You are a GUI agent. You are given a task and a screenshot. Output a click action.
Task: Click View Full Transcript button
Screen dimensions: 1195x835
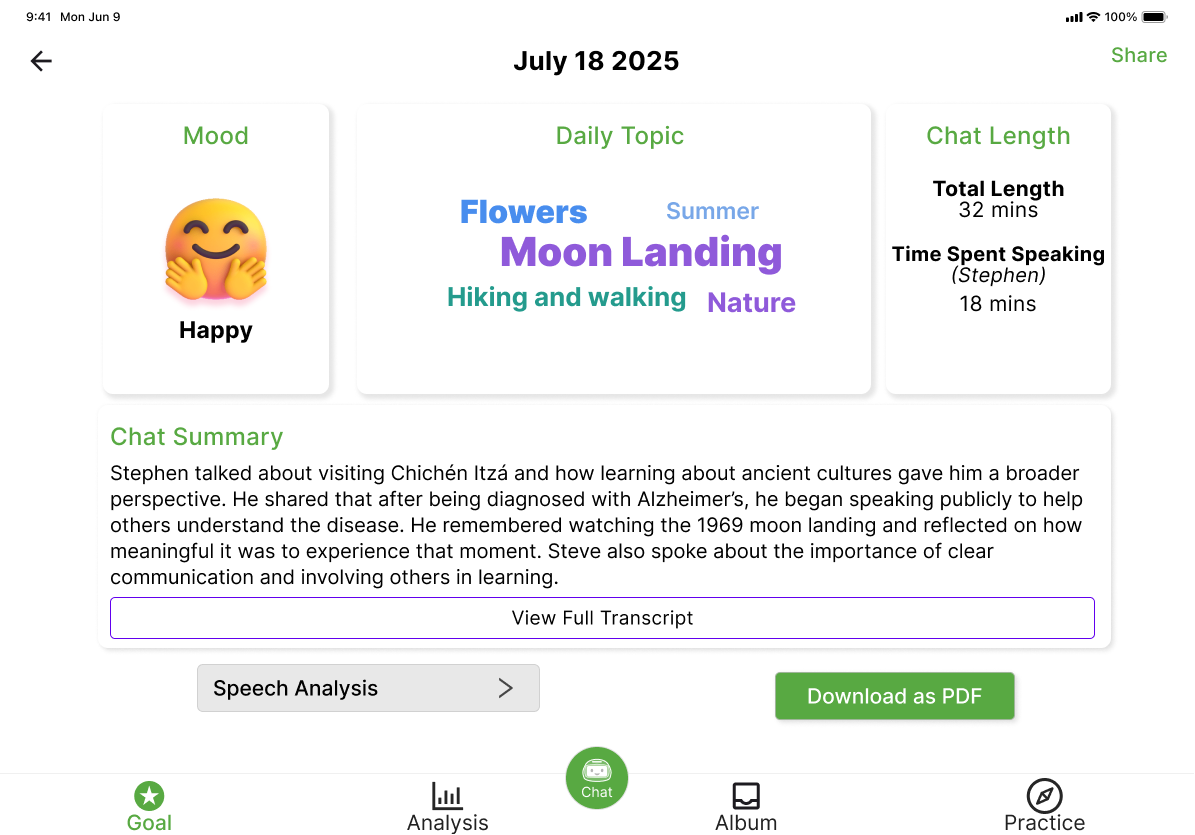tap(602, 618)
